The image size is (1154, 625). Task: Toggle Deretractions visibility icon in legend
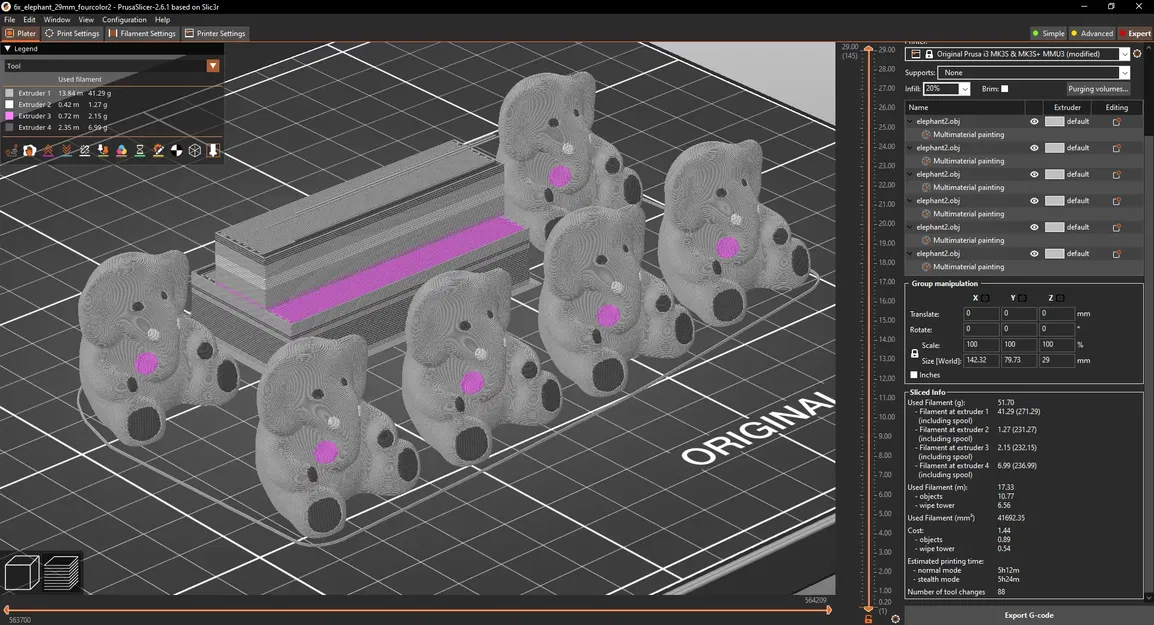point(66,150)
